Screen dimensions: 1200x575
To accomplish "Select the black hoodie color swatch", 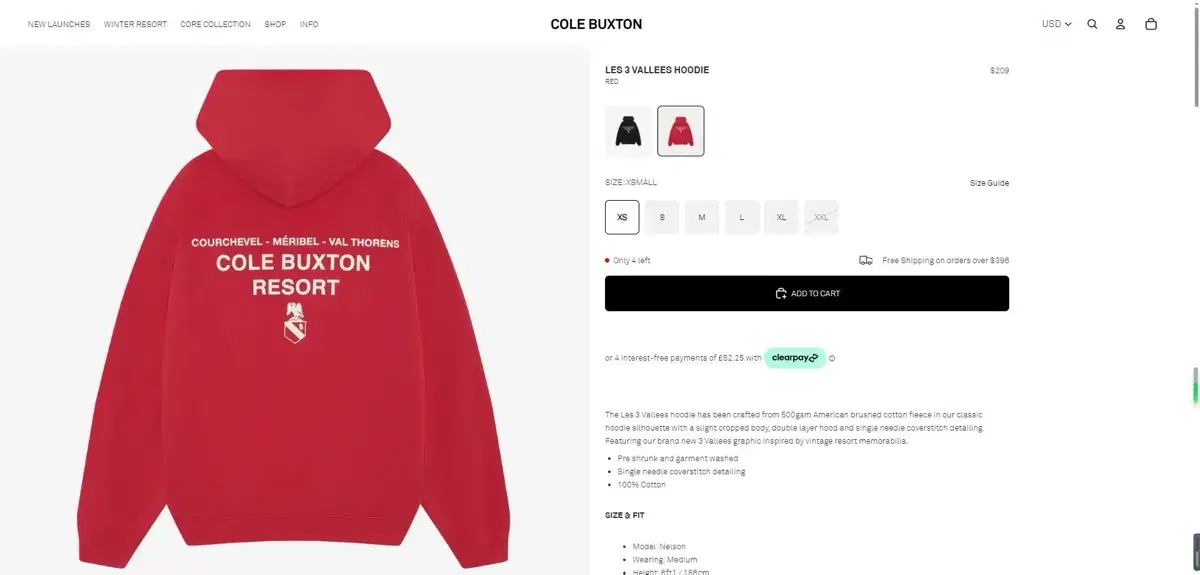I will [629, 131].
